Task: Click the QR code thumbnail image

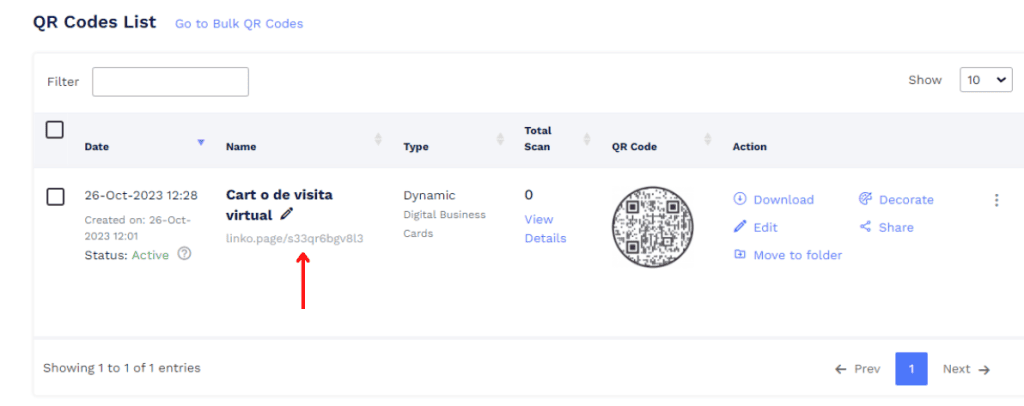Action: (651, 227)
